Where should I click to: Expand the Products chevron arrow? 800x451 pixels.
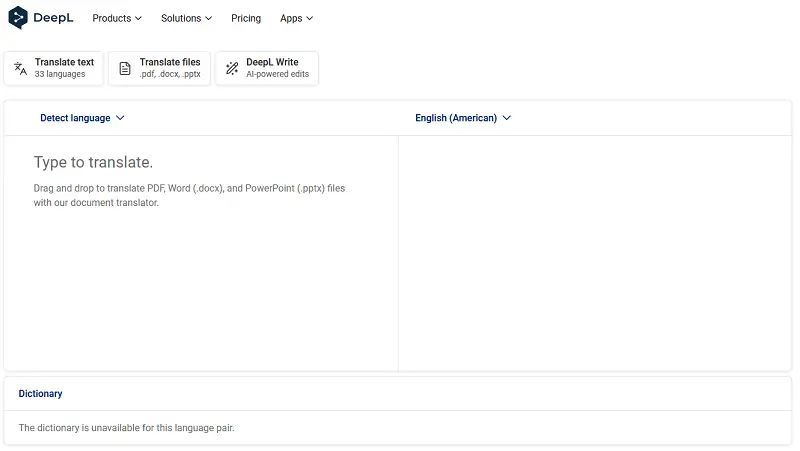click(138, 18)
